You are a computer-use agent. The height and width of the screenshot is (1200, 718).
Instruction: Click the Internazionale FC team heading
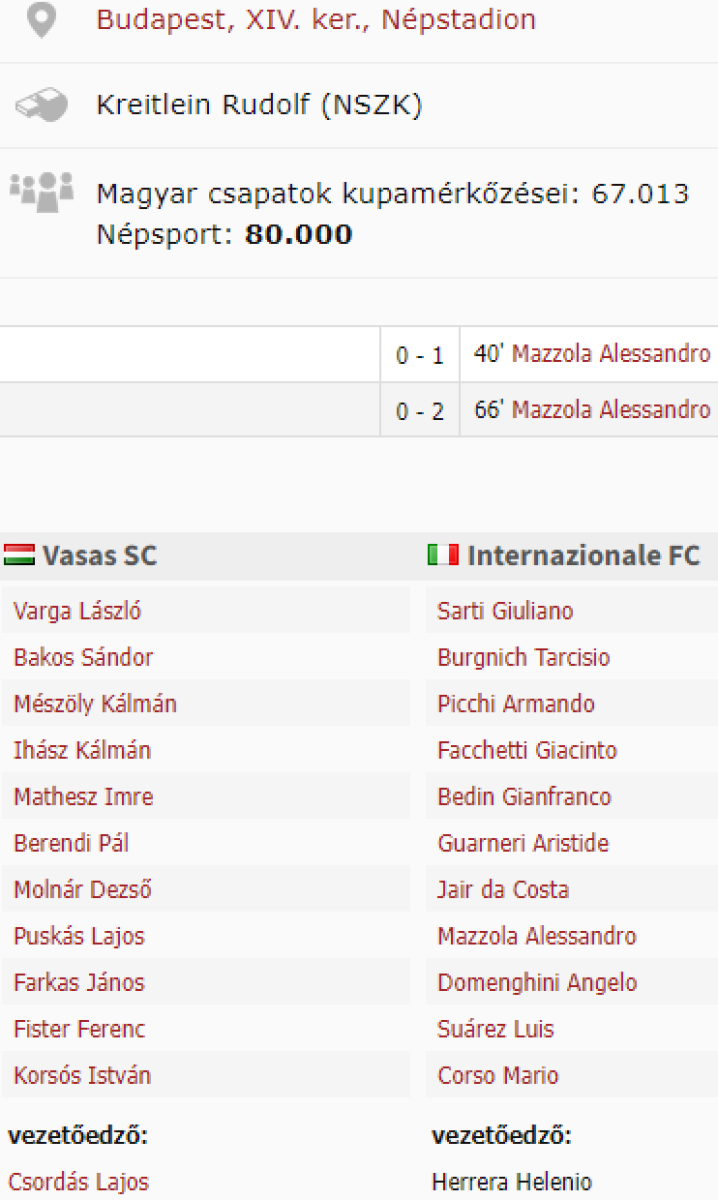tap(584, 555)
